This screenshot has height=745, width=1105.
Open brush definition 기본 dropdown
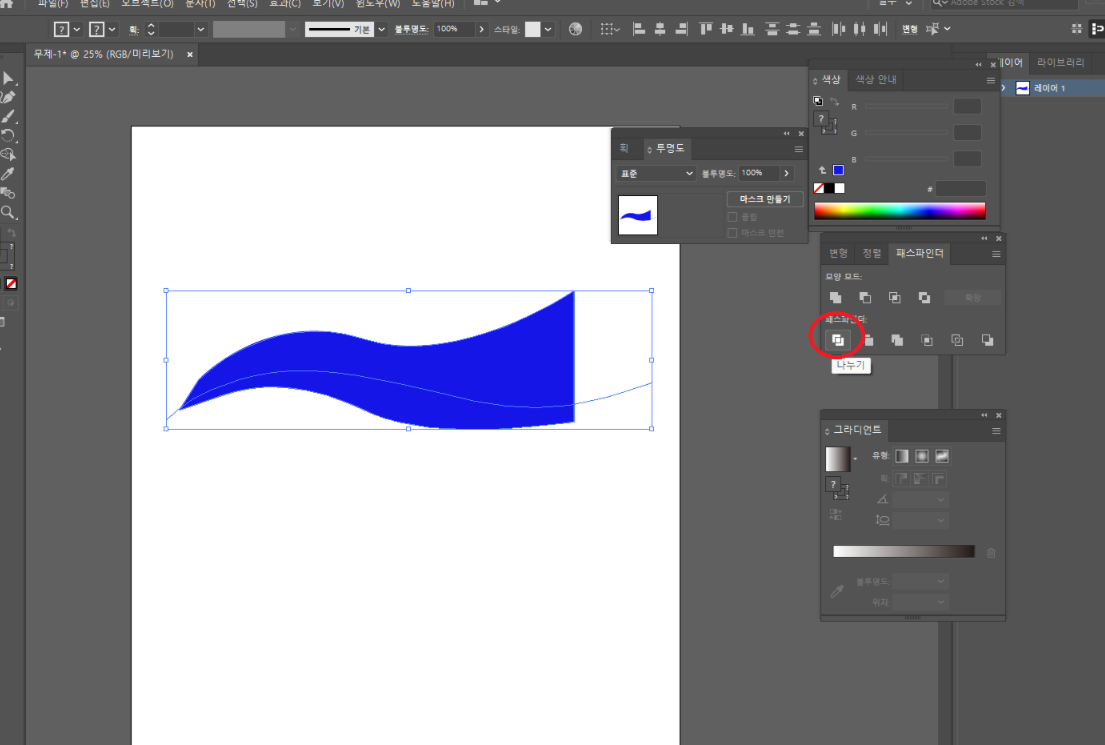(x=381, y=30)
